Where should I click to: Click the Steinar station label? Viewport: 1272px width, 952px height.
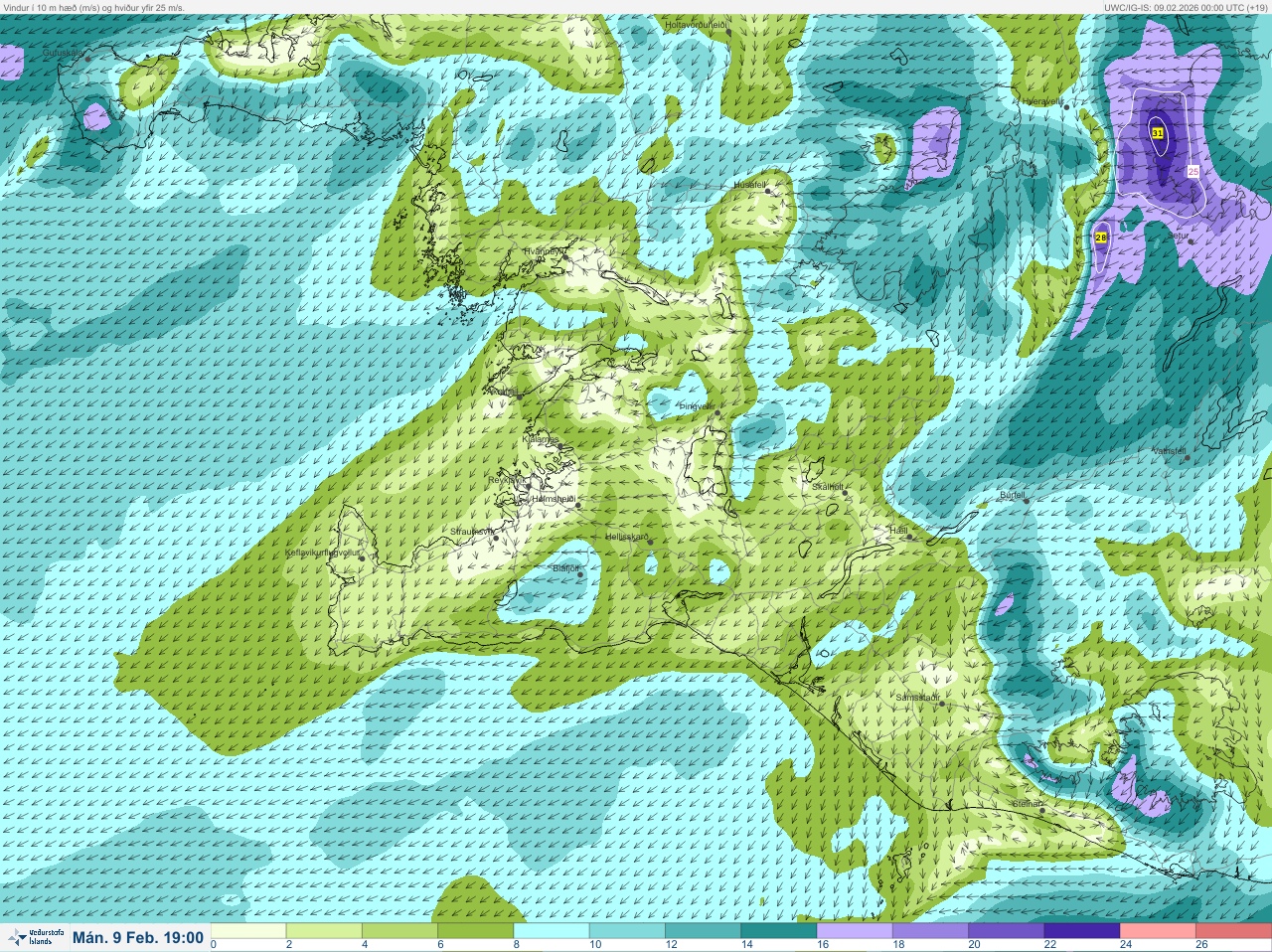[1027, 803]
